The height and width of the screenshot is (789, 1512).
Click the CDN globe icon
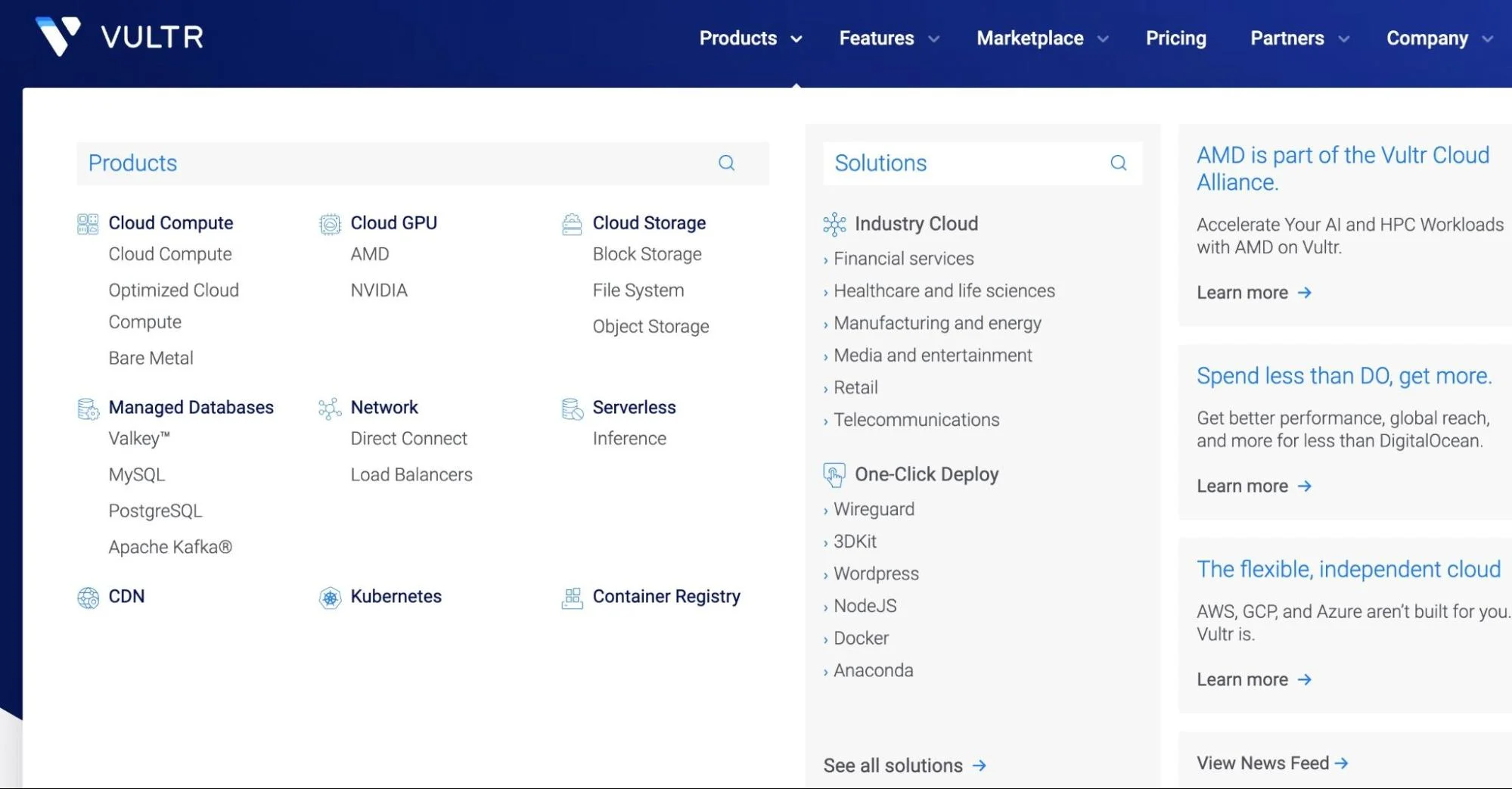coord(88,598)
